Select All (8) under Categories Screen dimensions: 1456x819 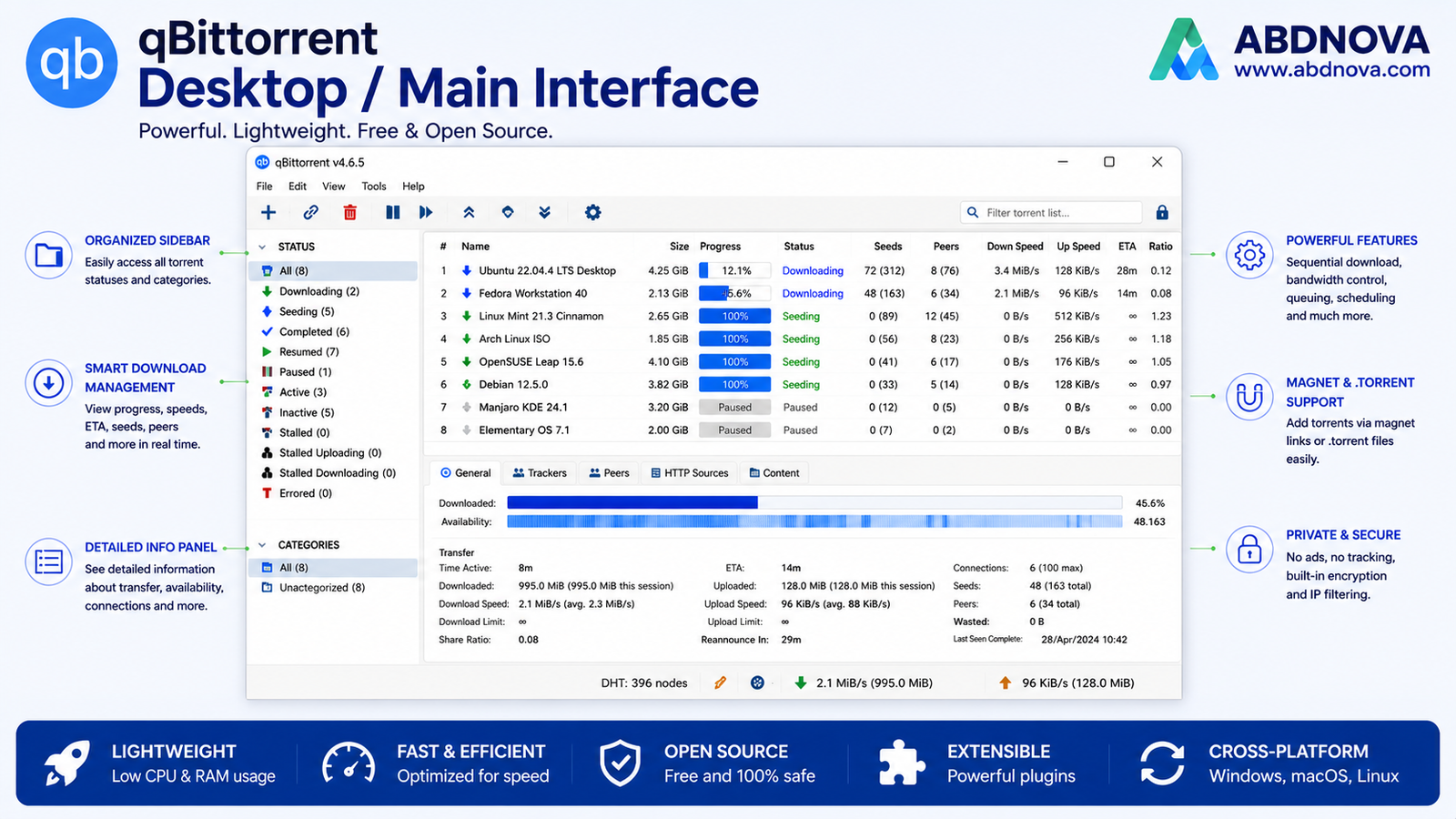pos(333,567)
